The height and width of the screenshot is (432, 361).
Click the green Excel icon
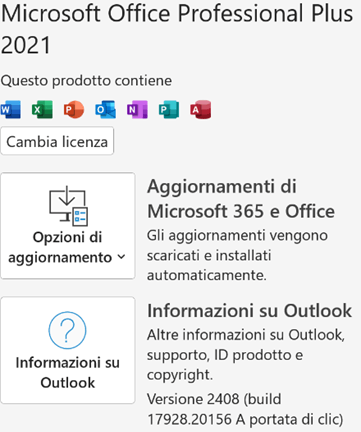[42, 109]
